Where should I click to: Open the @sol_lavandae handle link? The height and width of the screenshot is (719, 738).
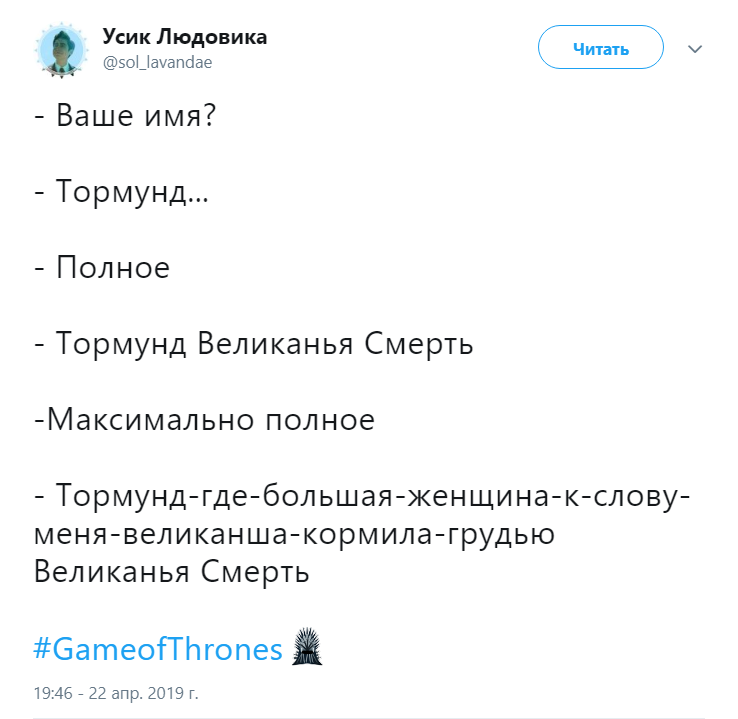click(x=157, y=62)
